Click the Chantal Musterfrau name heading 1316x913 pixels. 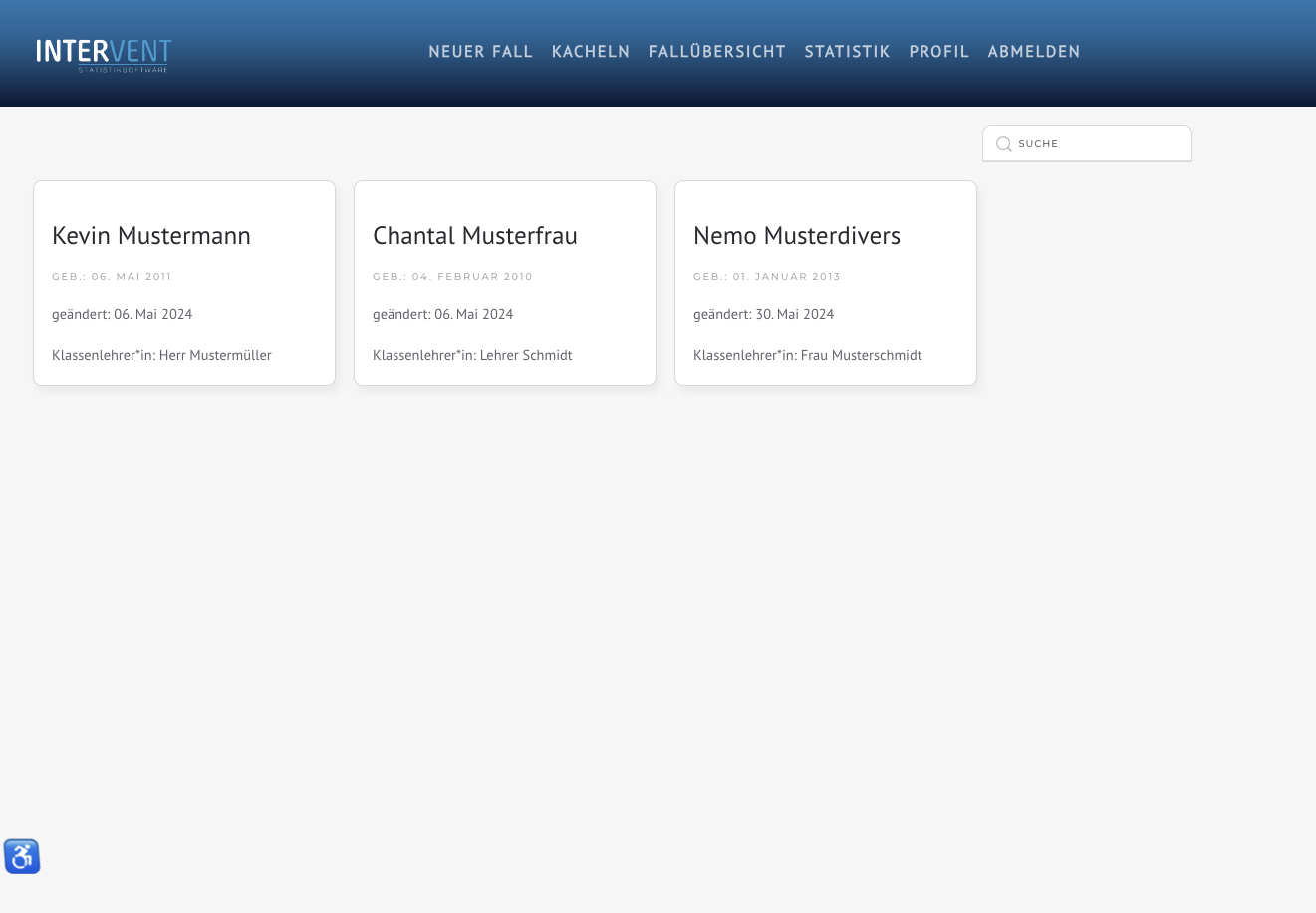(x=474, y=236)
